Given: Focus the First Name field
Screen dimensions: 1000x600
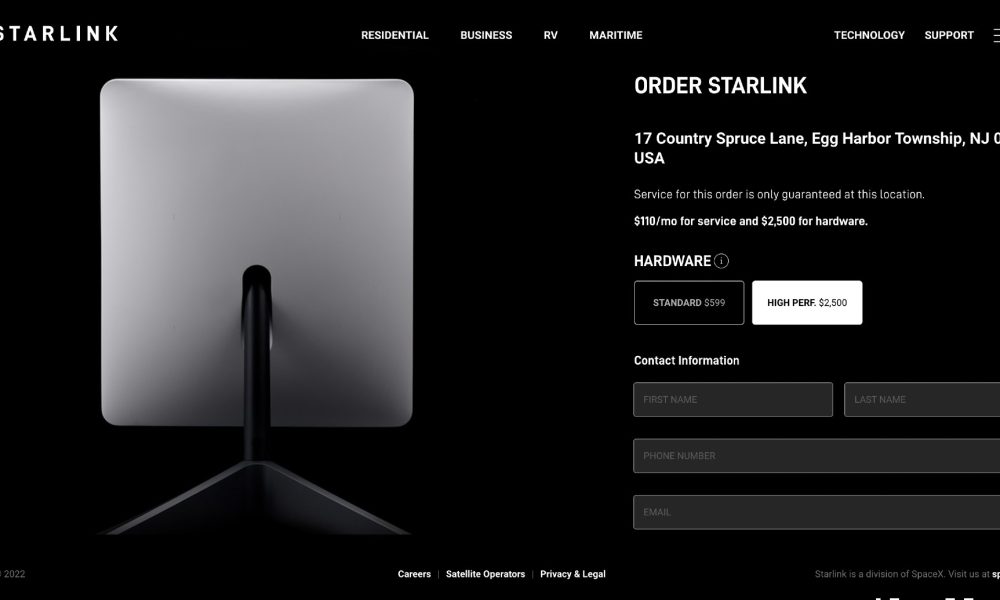Looking at the screenshot, I should point(733,400).
